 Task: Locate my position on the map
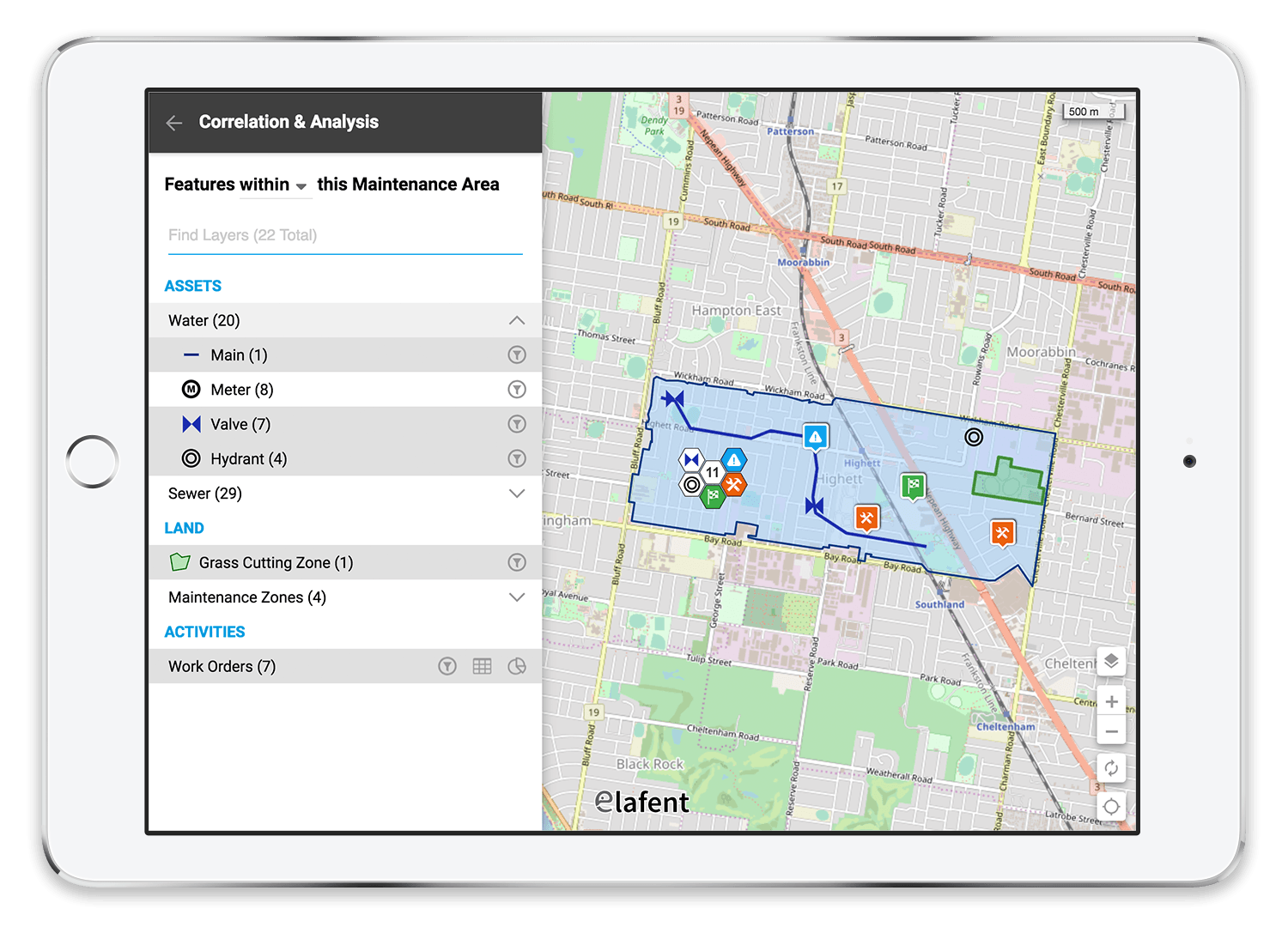tap(1111, 807)
